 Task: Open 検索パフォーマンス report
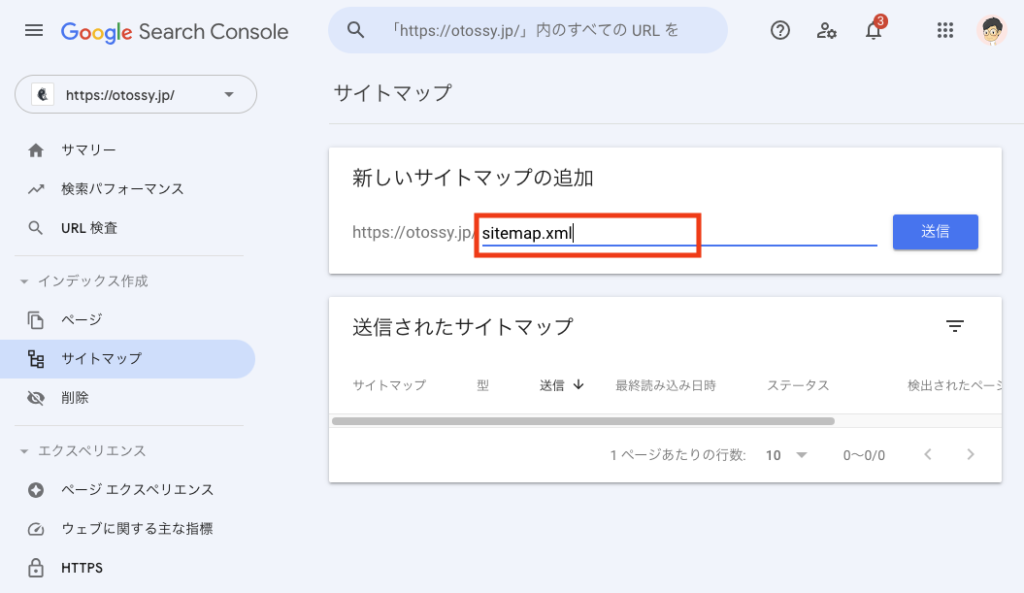pyautogui.click(x=122, y=189)
